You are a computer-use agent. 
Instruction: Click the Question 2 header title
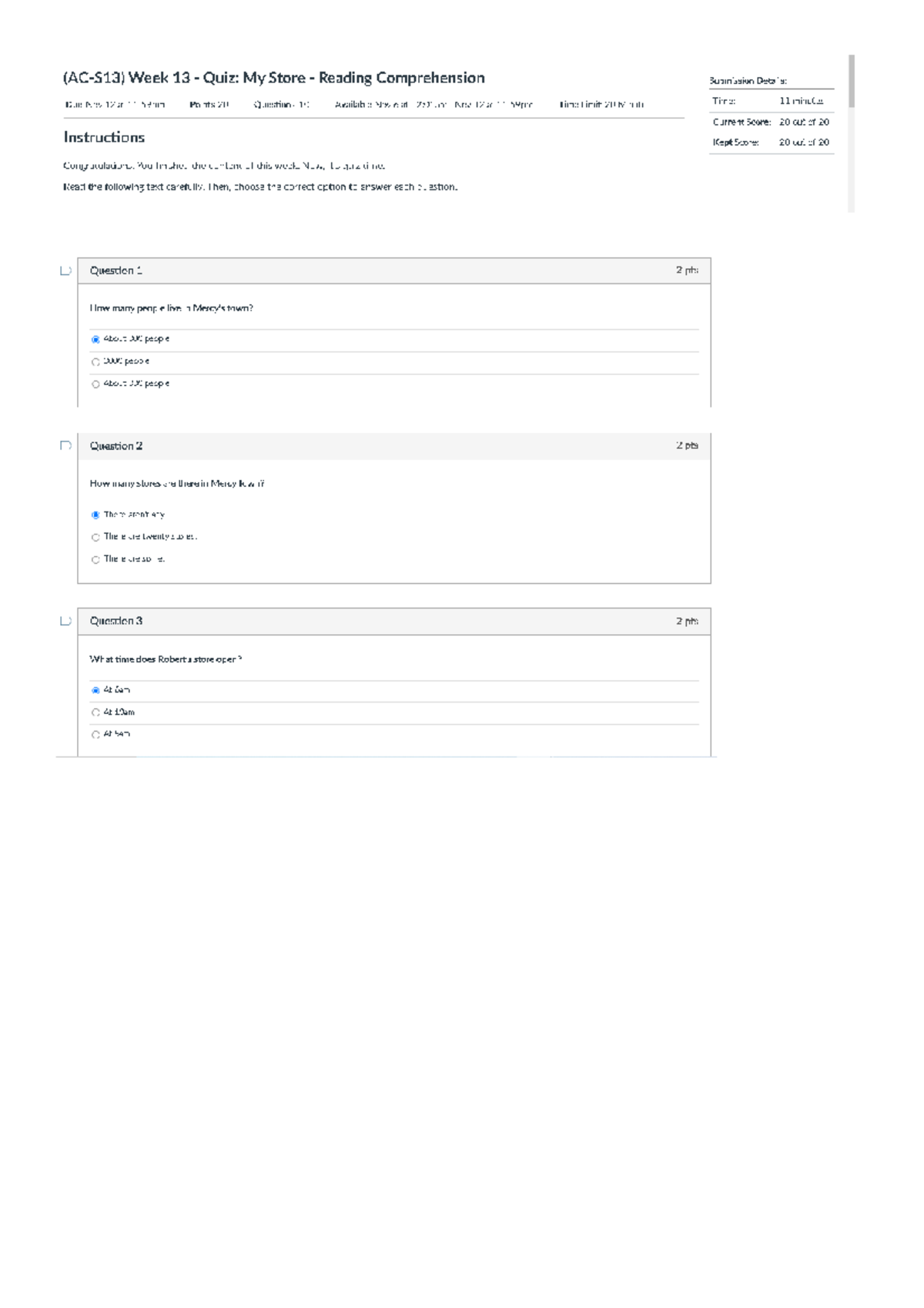(x=116, y=446)
